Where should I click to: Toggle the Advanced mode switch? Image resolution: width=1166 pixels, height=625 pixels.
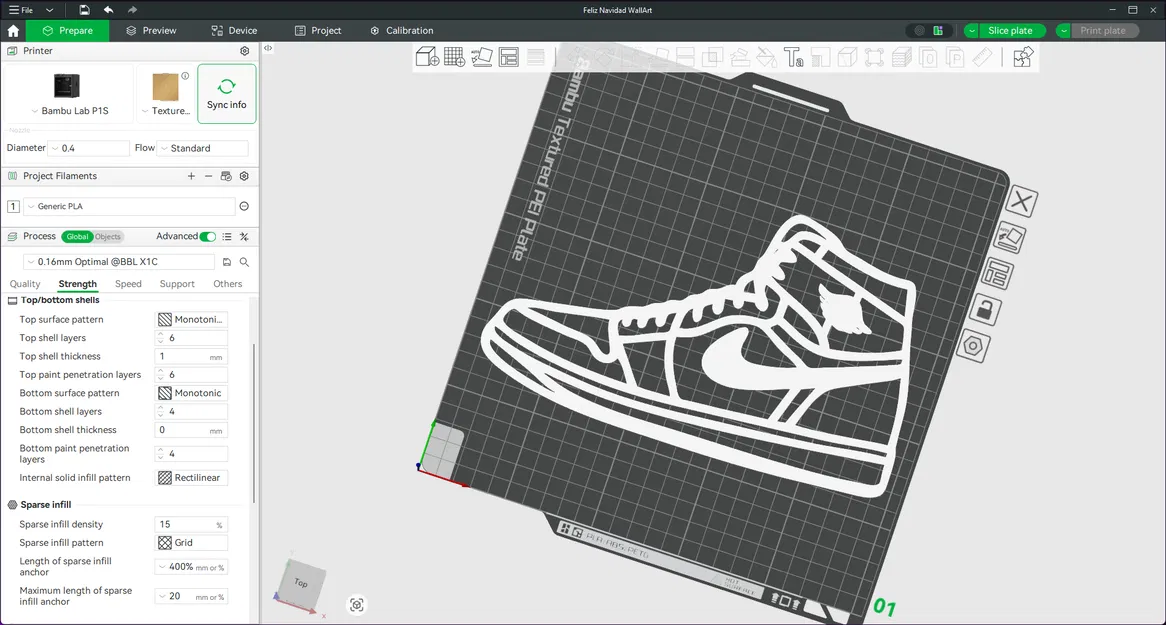click(x=207, y=237)
